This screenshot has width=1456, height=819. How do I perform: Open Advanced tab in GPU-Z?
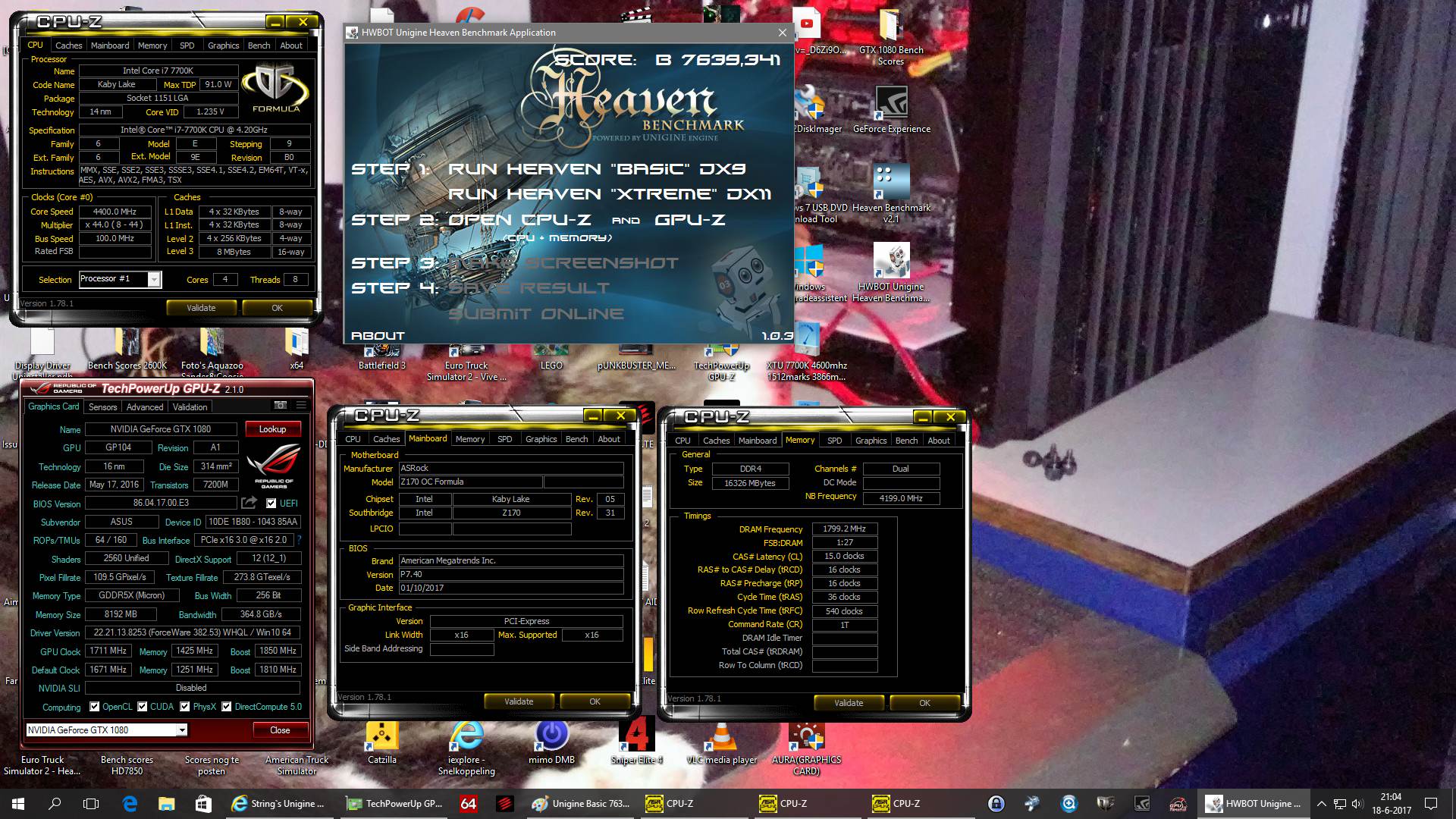[145, 407]
